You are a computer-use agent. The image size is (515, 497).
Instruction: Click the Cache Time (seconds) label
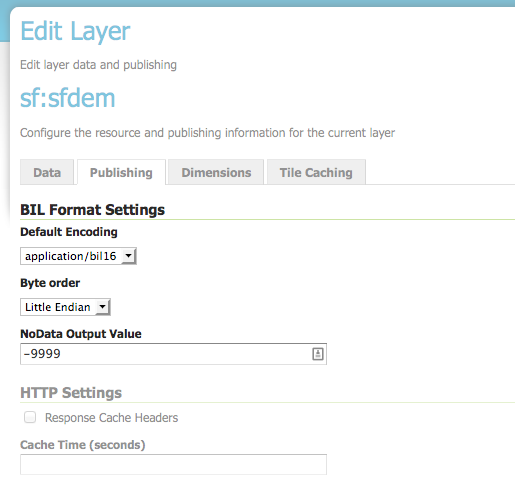click(x=83, y=445)
